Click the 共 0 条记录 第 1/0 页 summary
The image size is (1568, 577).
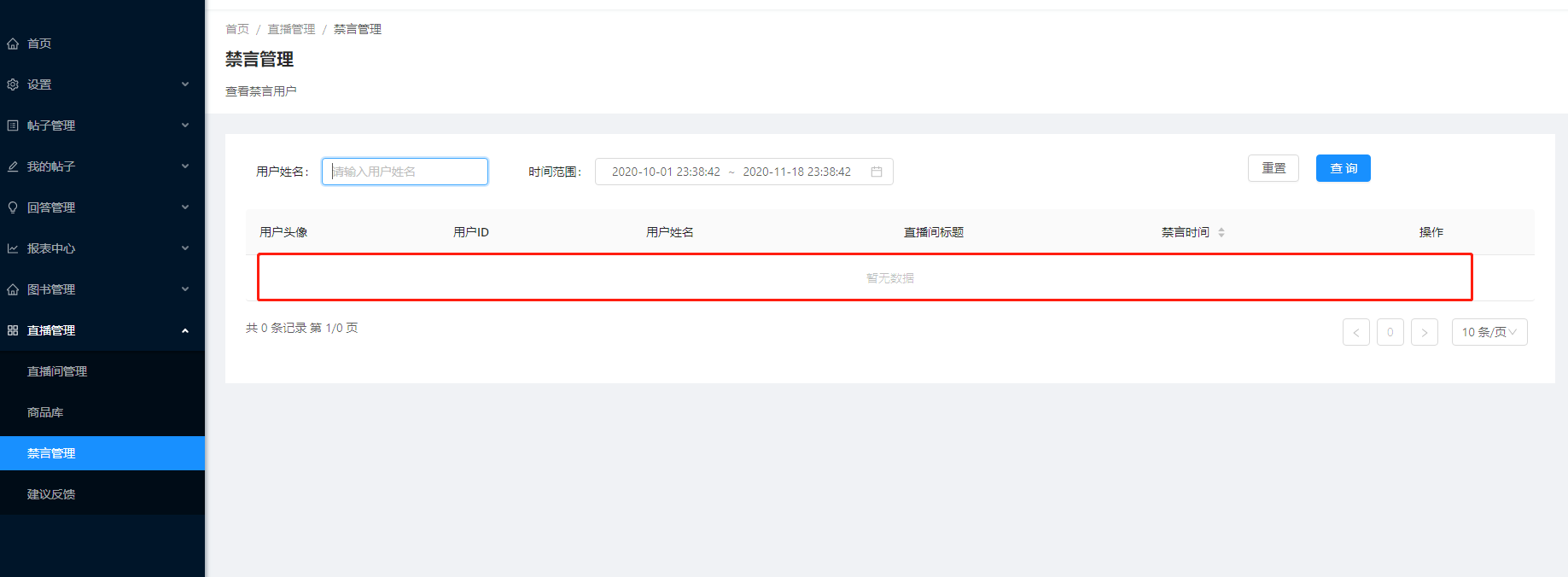(302, 328)
